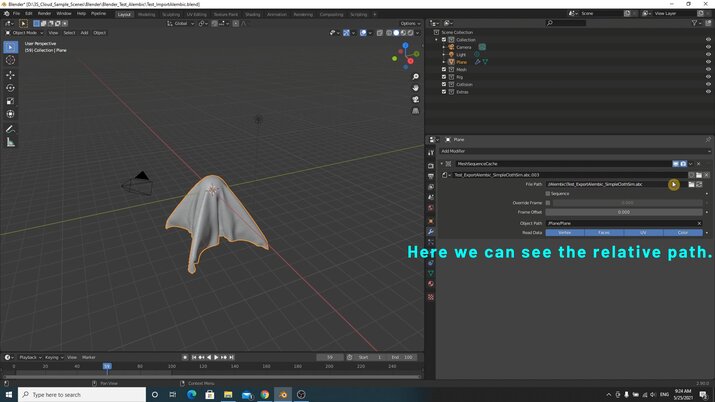Viewport: 715px width, 402px height.
Task: Open outliner filter dropdown
Action: 696,23
